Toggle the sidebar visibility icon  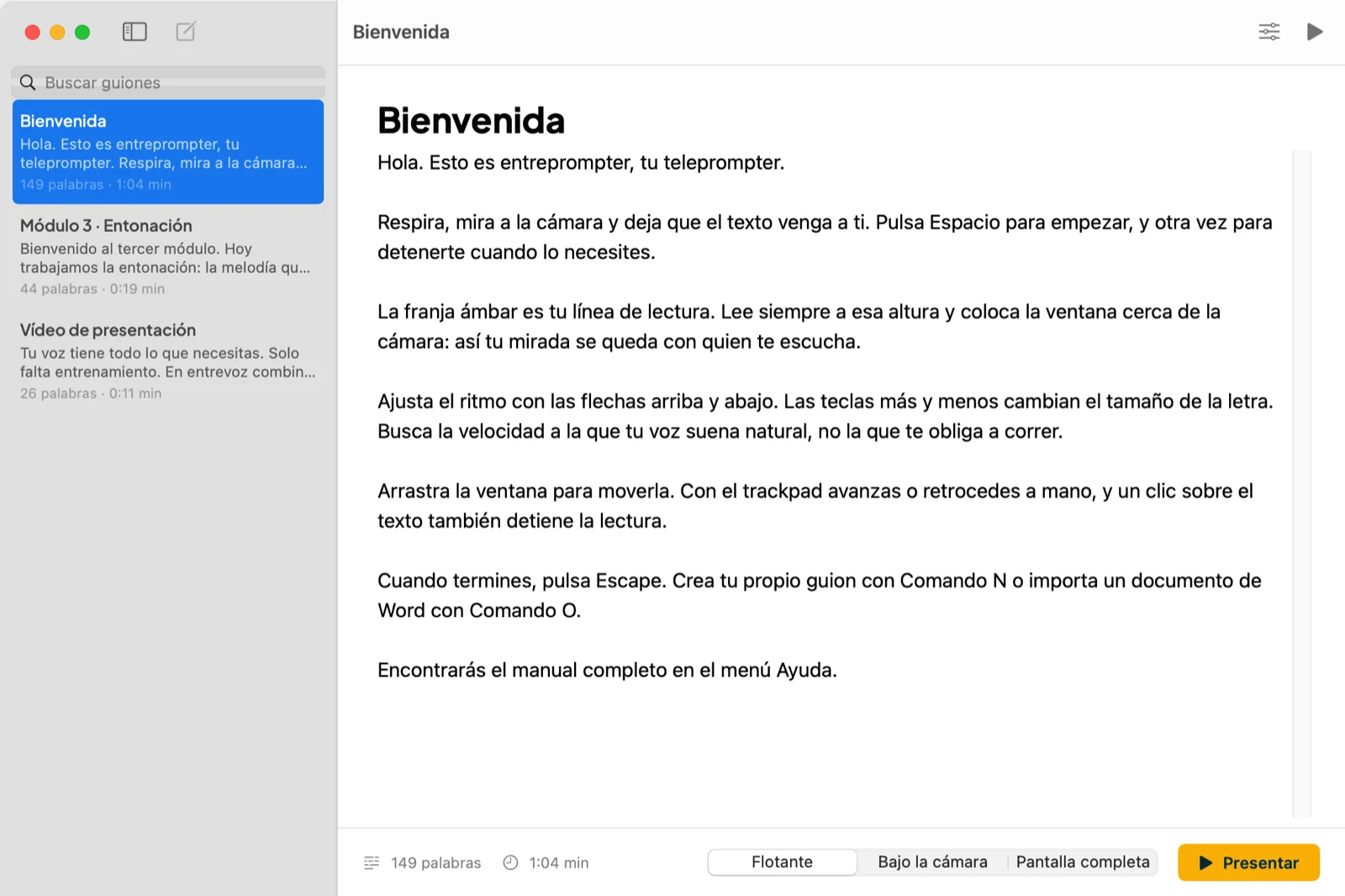coord(134,32)
